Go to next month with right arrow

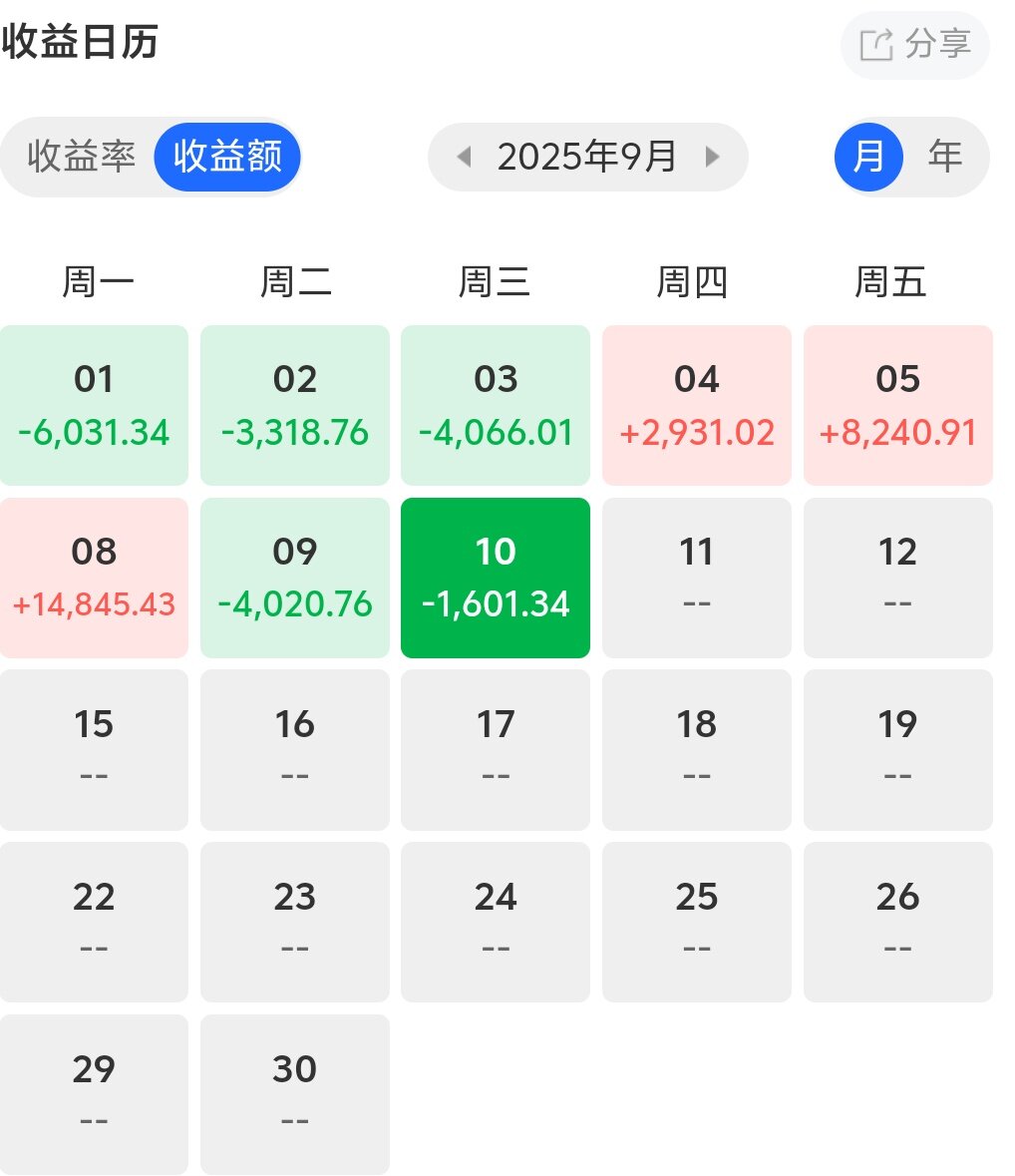tap(712, 157)
